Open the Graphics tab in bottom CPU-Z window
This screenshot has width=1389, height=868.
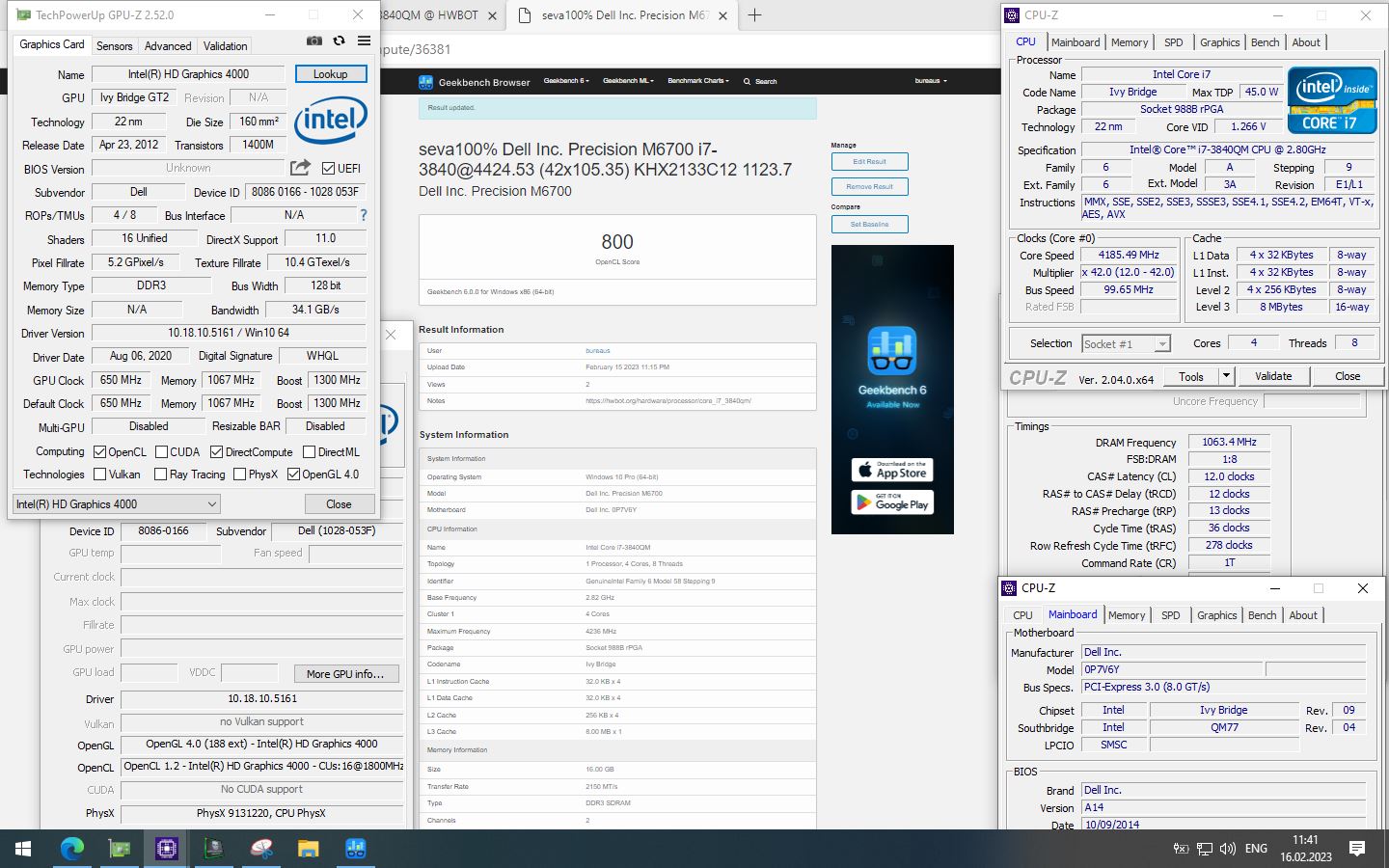click(x=1216, y=615)
